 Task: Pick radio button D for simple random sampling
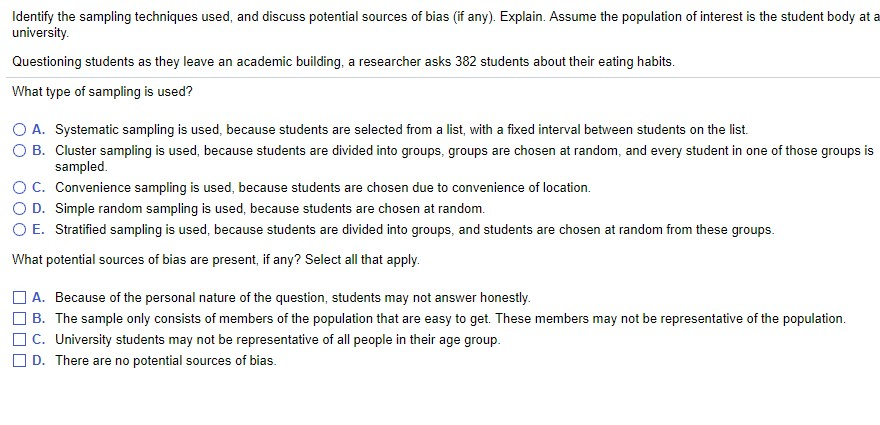point(20,209)
